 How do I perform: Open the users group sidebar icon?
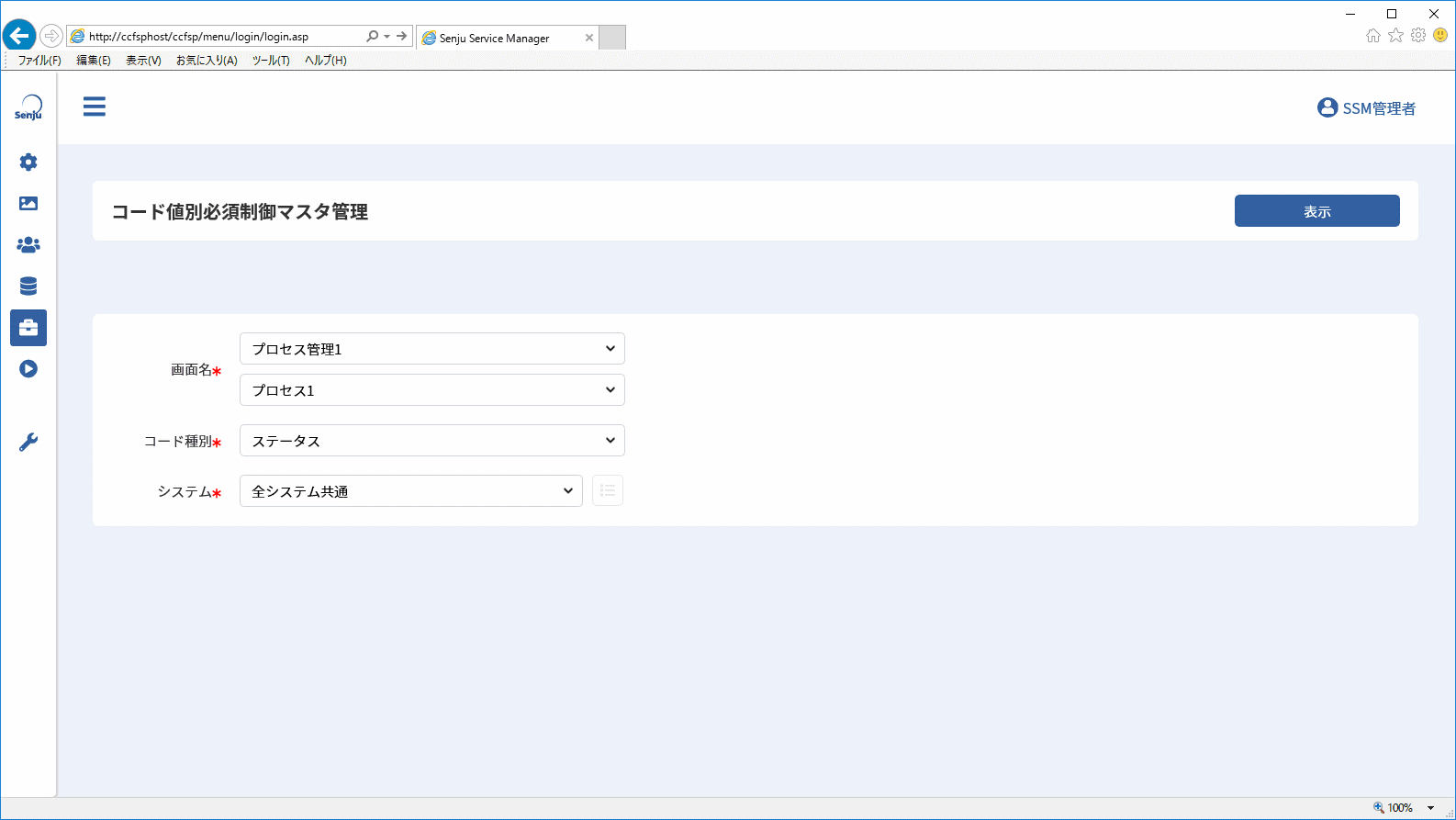[x=28, y=245]
